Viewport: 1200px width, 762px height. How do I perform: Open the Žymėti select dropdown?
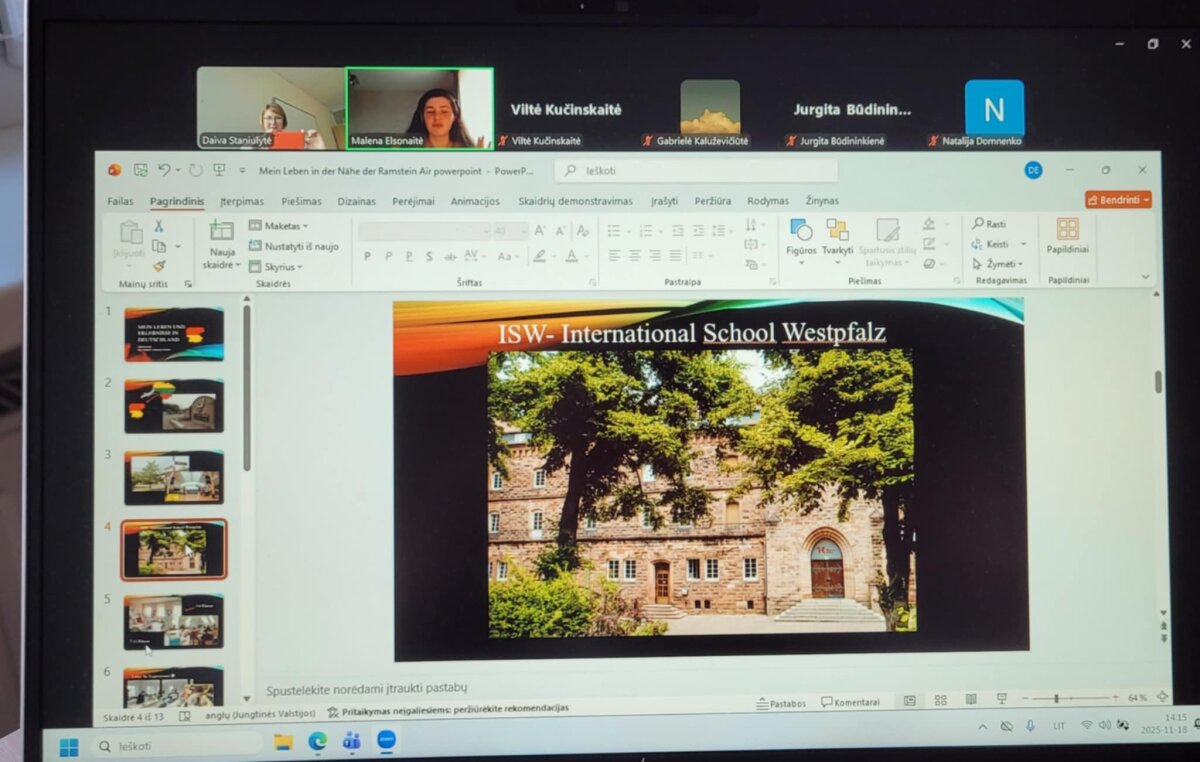point(998,264)
